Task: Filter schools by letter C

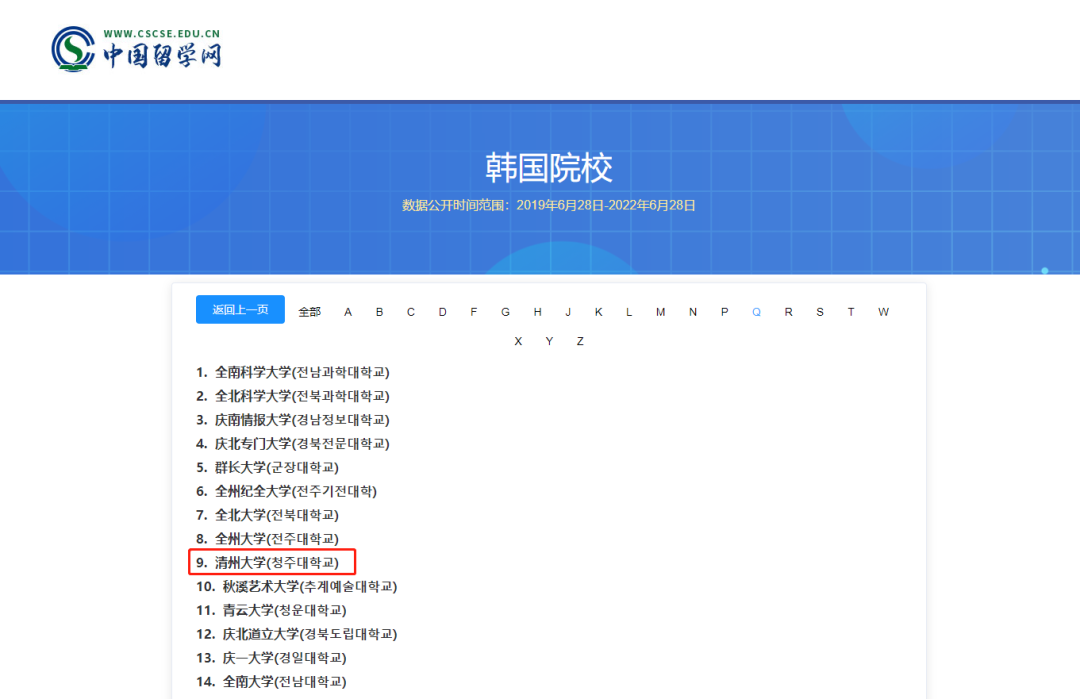Action: pos(411,312)
